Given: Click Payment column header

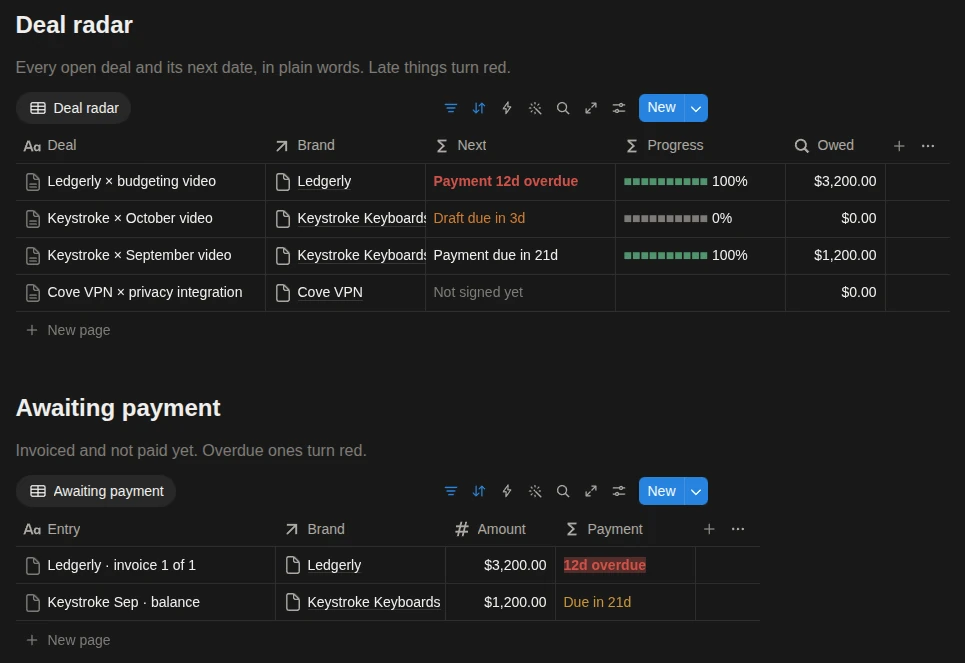Looking at the screenshot, I should click(625, 529).
